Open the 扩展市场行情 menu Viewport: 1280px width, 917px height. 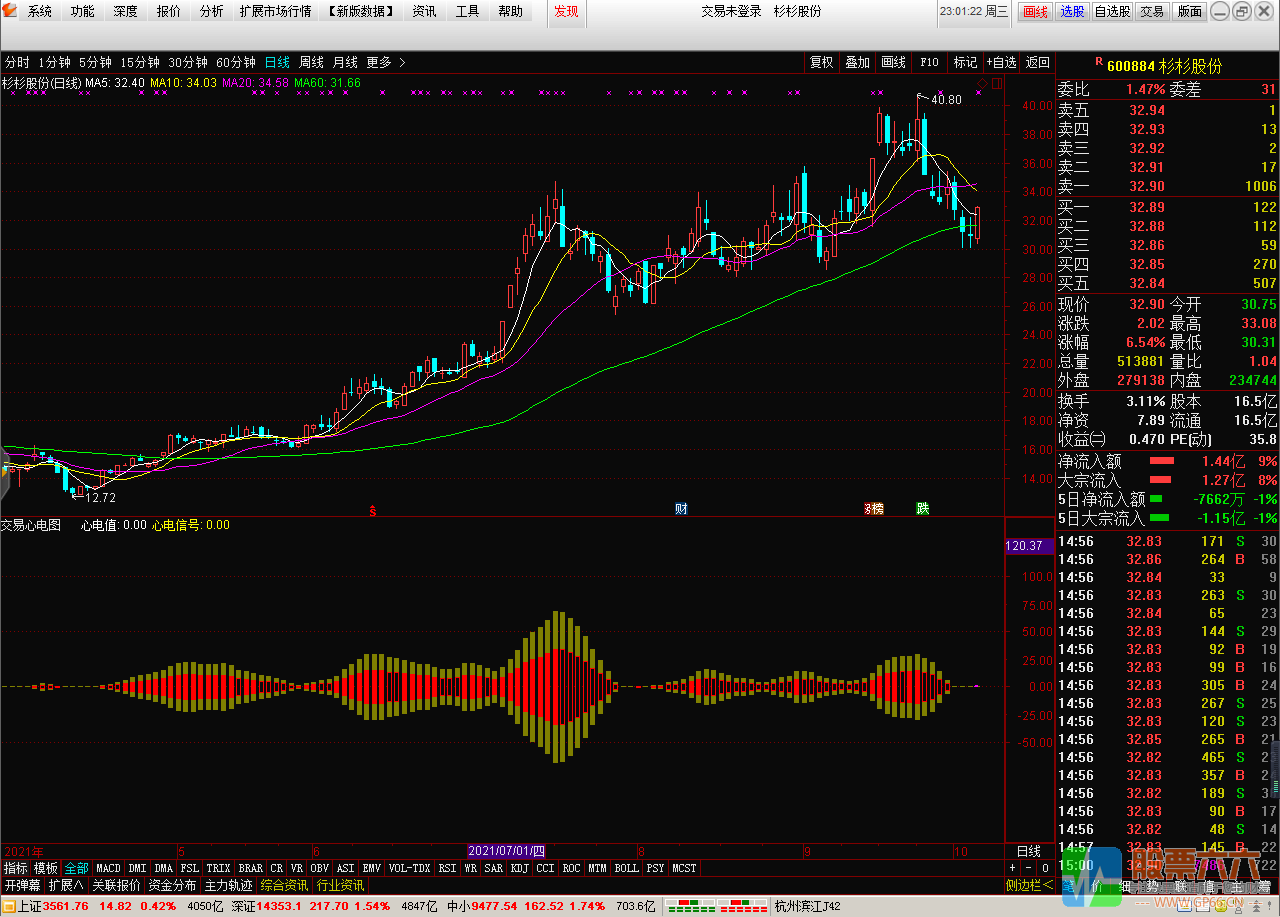[275, 12]
